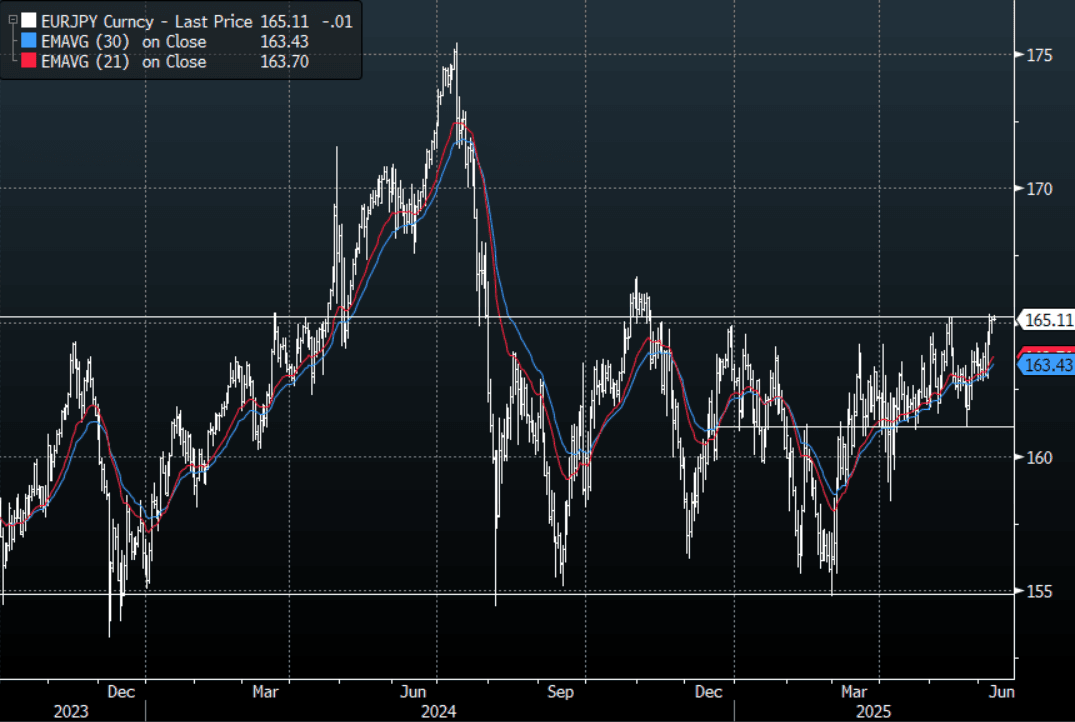Click the white 165.11 last price tag
This screenshot has height=722, width=1075.
point(1048,320)
